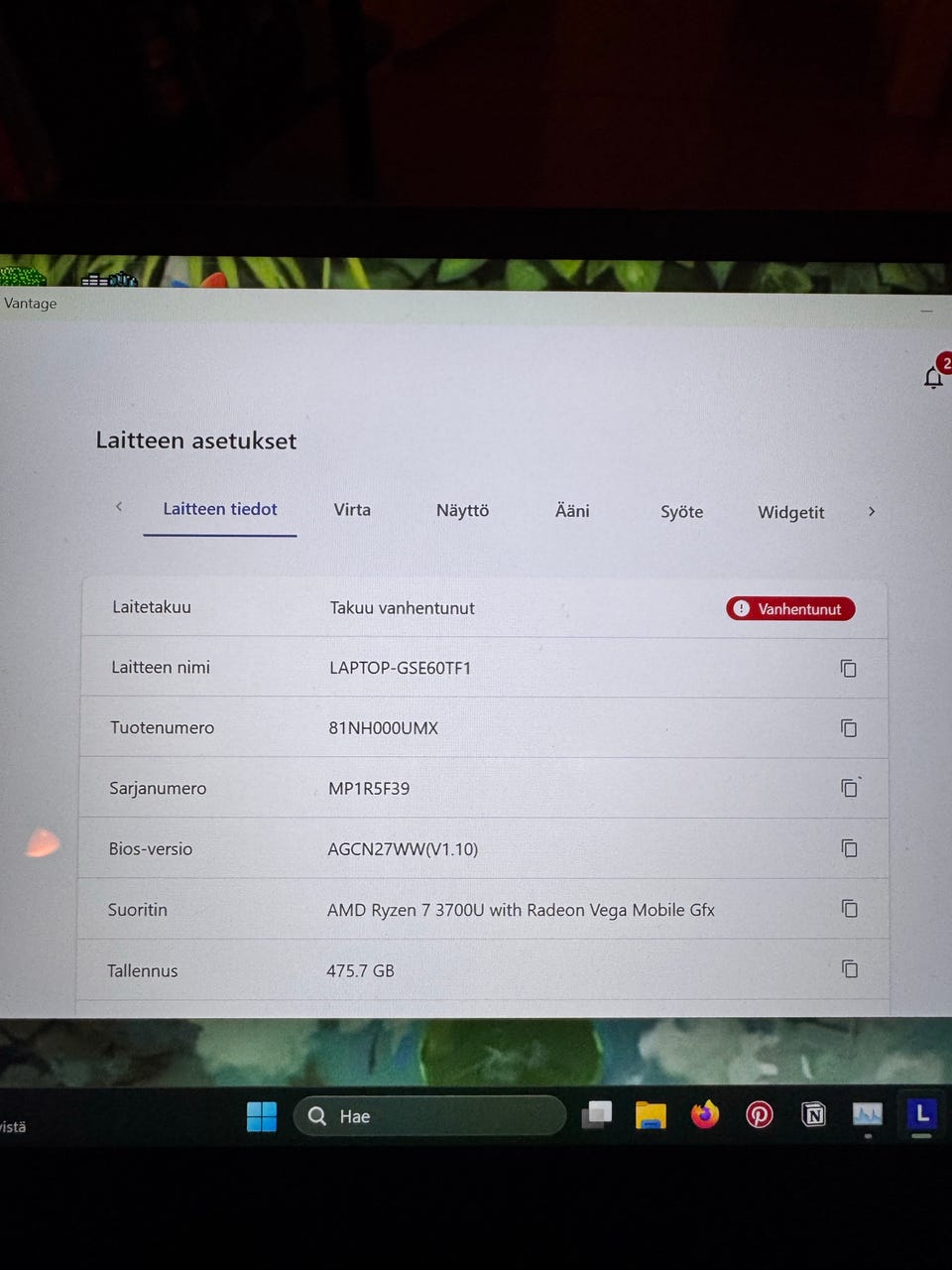
Task: Open the Windows Start menu
Action: pyautogui.click(x=262, y=1116)
